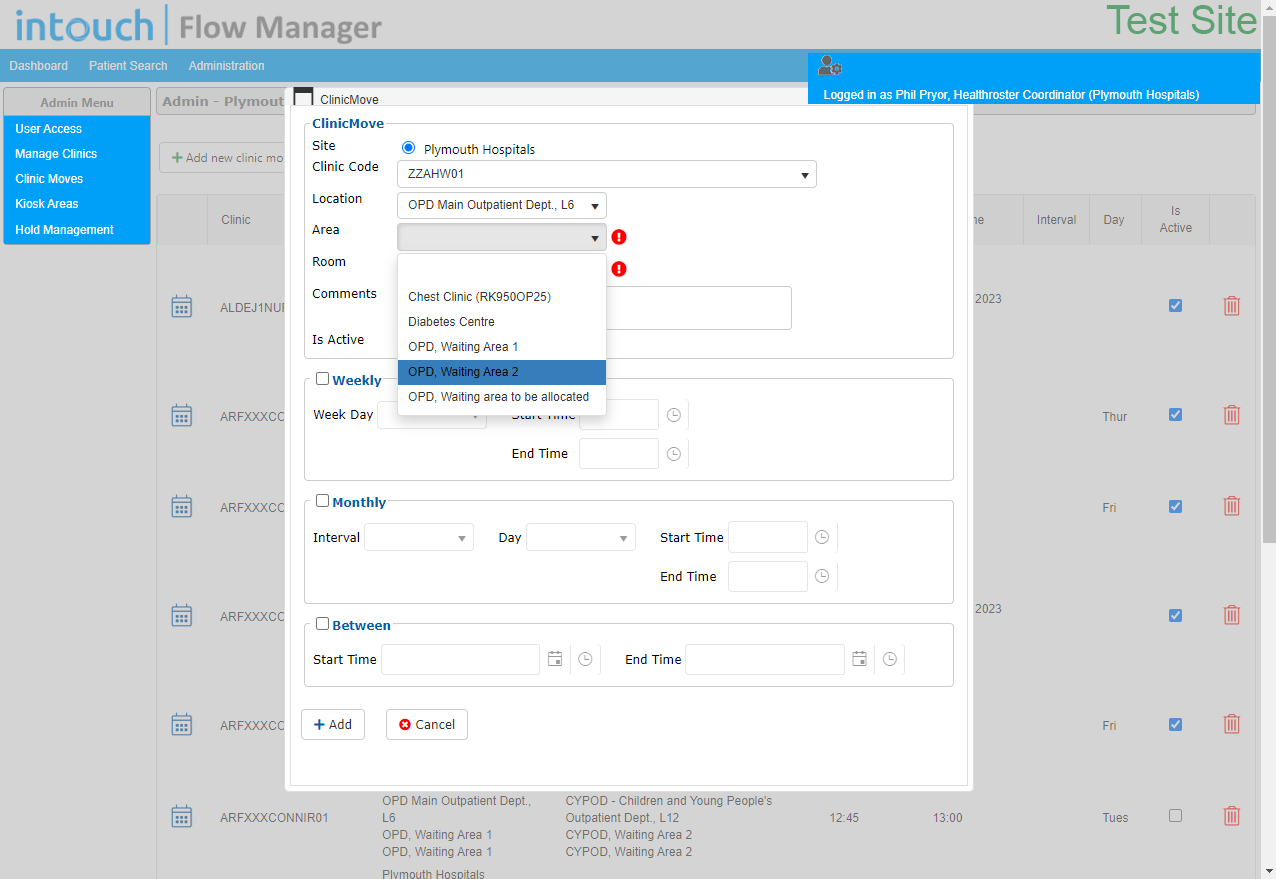Click Area field validation error icon

click(619, 237)
